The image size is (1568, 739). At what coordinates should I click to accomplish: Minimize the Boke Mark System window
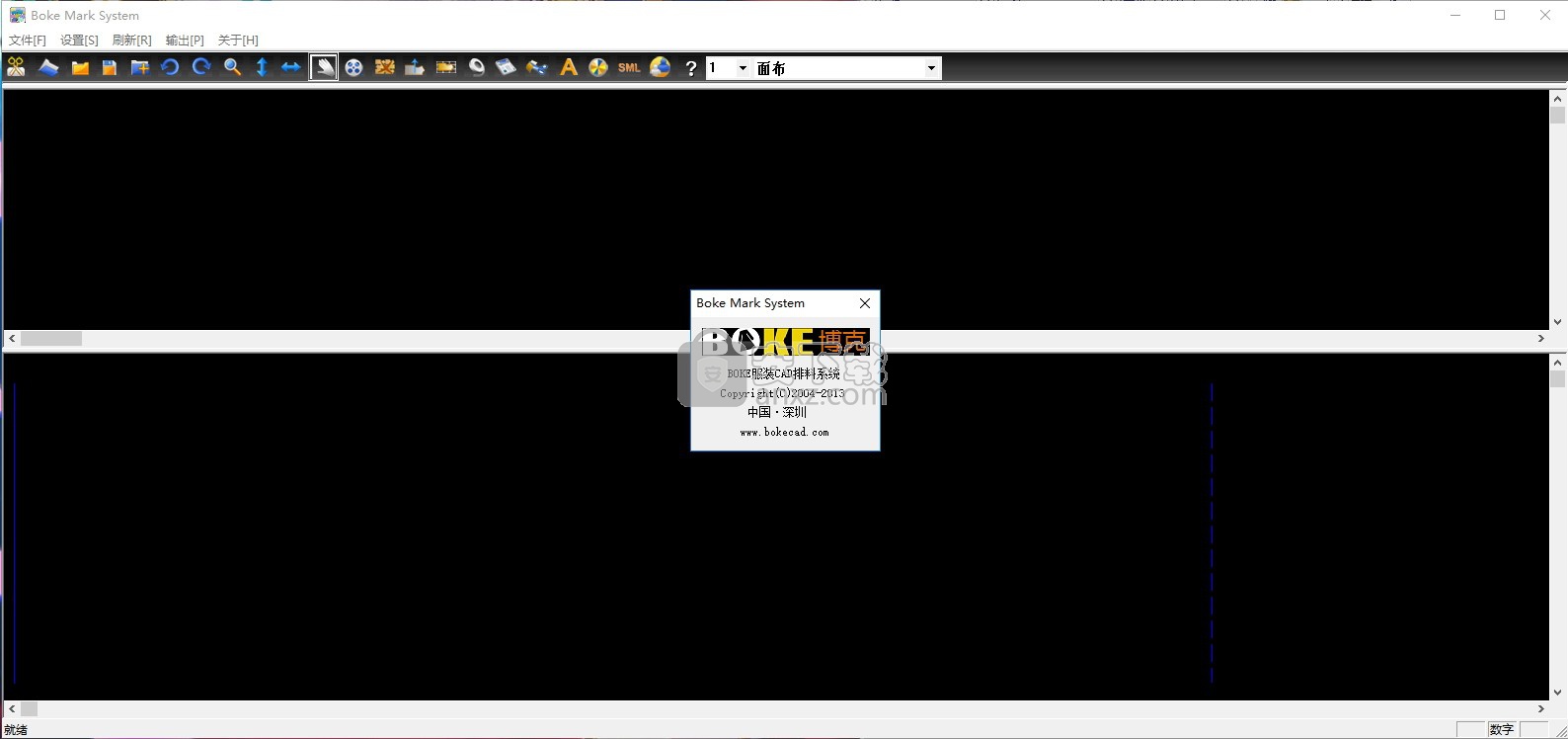pos(1455,15)
